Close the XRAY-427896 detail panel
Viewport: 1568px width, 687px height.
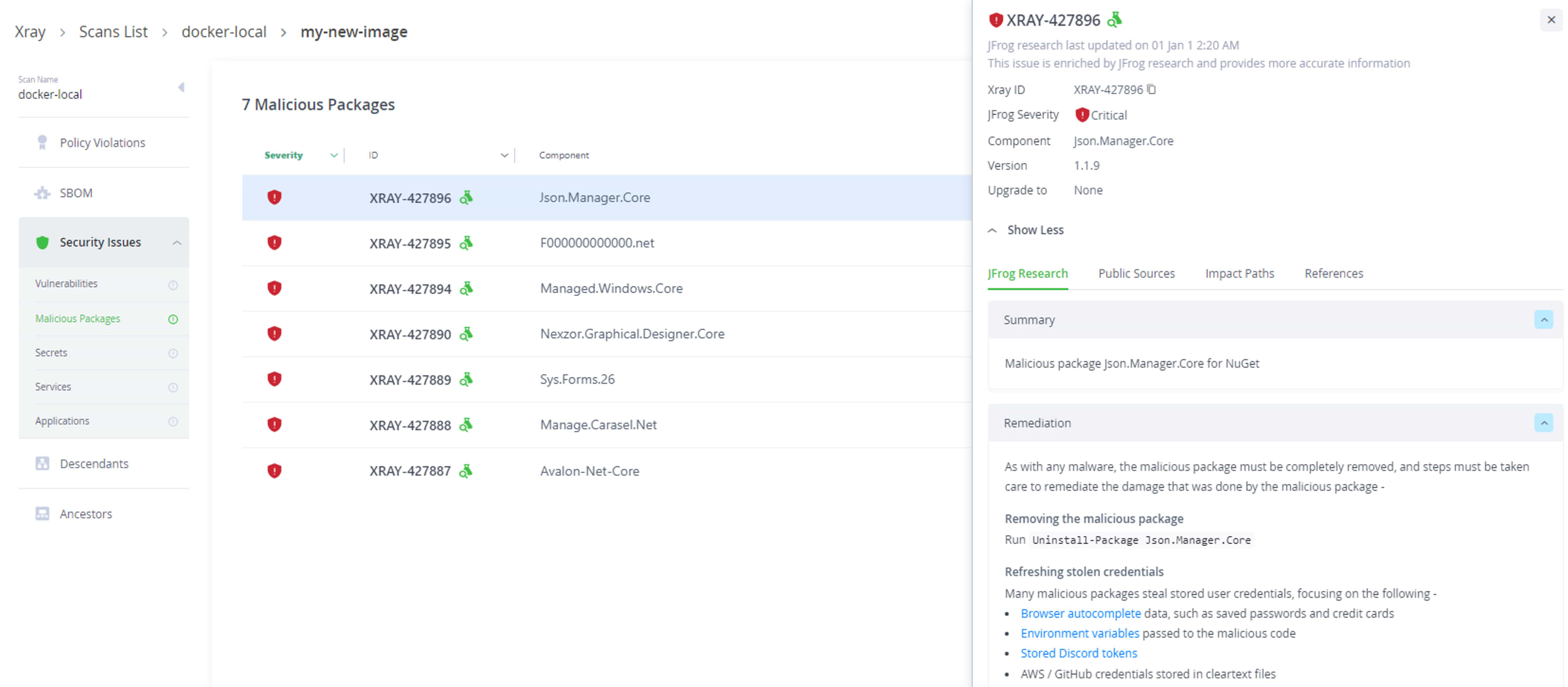[1551, 19]
